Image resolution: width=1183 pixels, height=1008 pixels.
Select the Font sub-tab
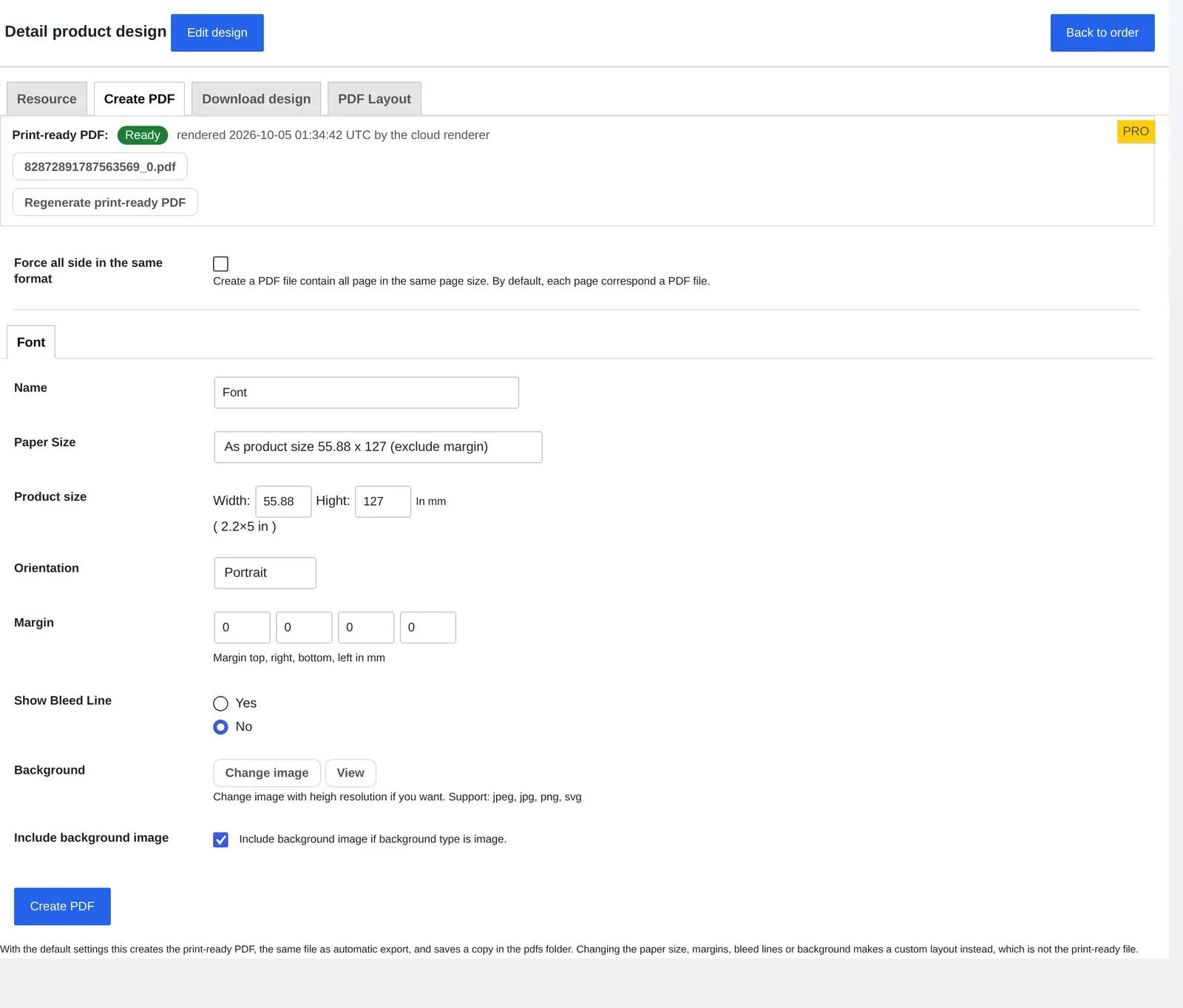pos(31,342)
